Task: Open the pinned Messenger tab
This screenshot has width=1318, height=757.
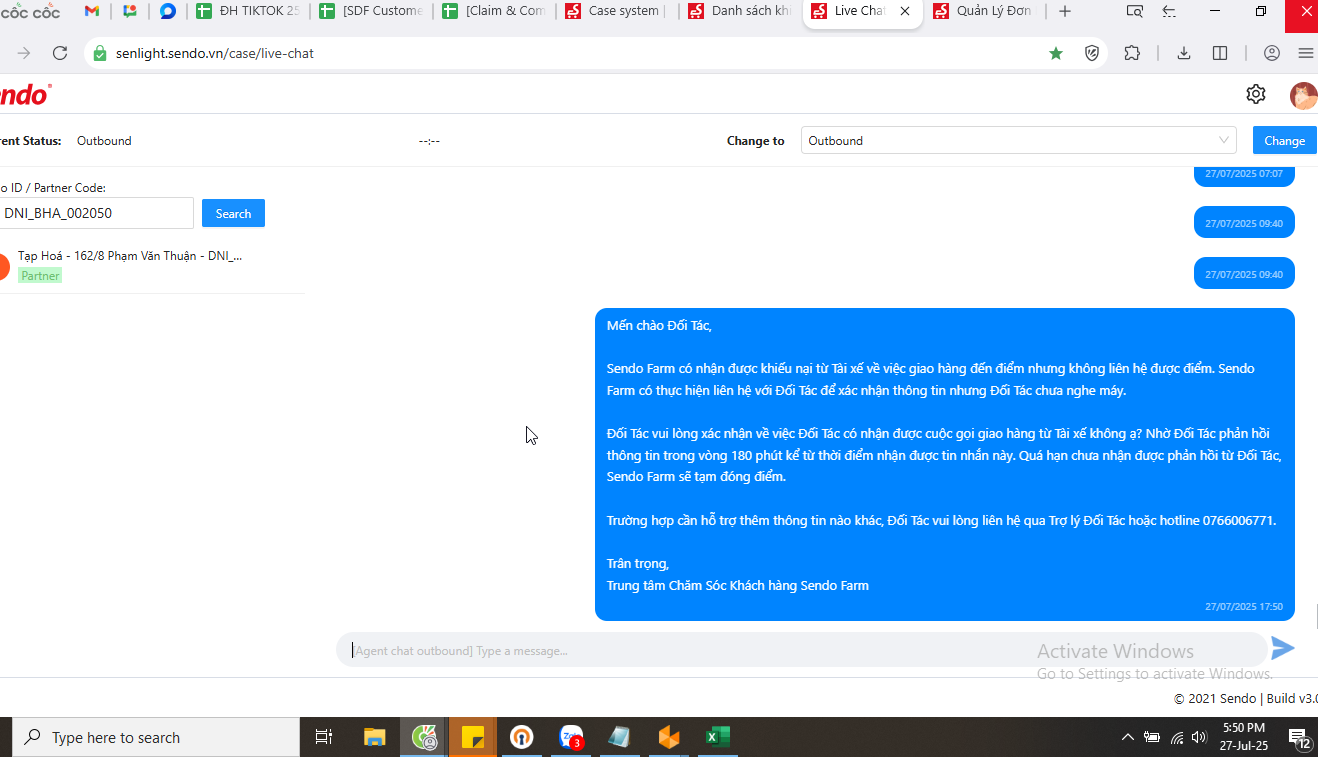Action: click(x=168, y=11)
